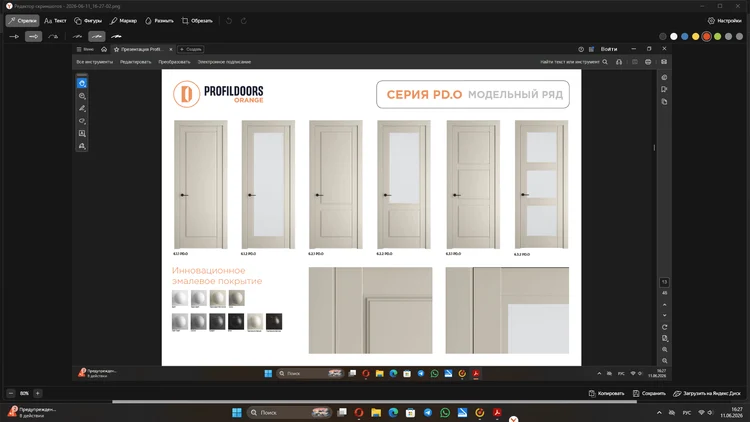750x422 pixels.
Task: Pick the filled straight arrow style
Action: [x=33, y=36]
